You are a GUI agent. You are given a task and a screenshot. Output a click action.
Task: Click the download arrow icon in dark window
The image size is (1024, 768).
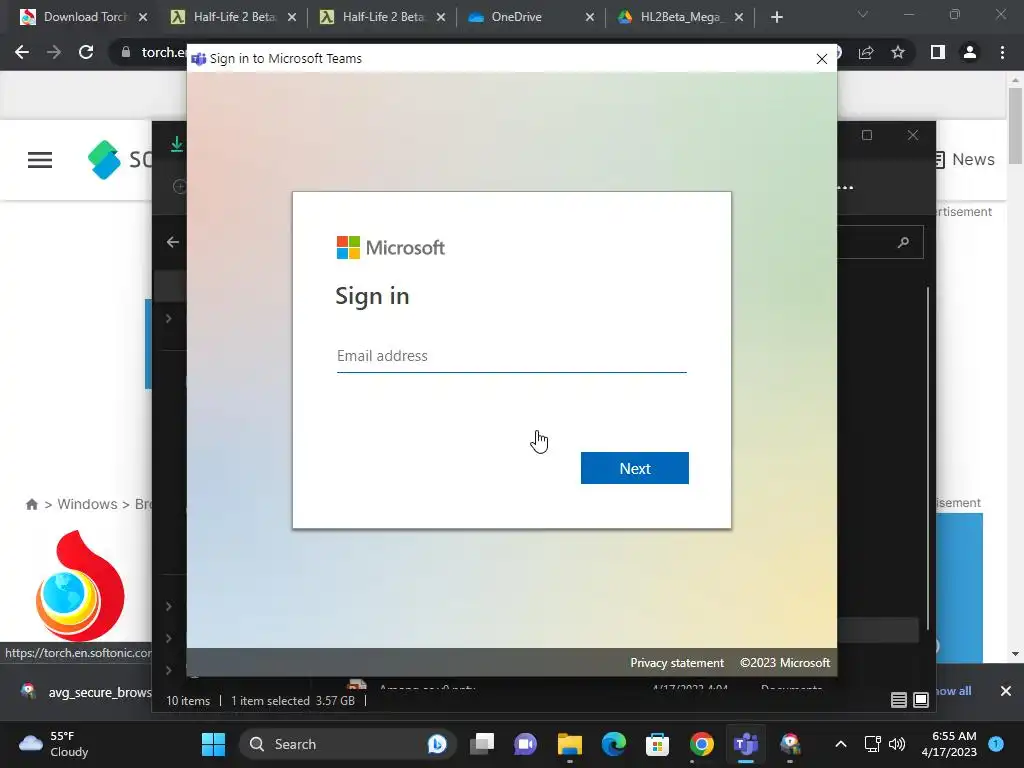tap(176, 144)
